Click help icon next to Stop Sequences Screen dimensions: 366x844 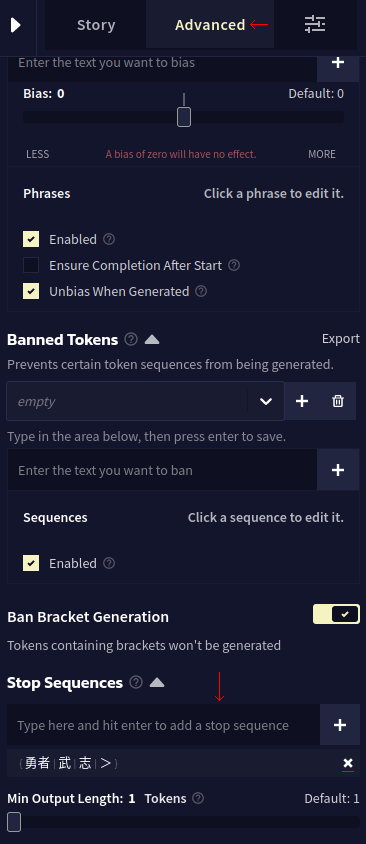(136, 683)
